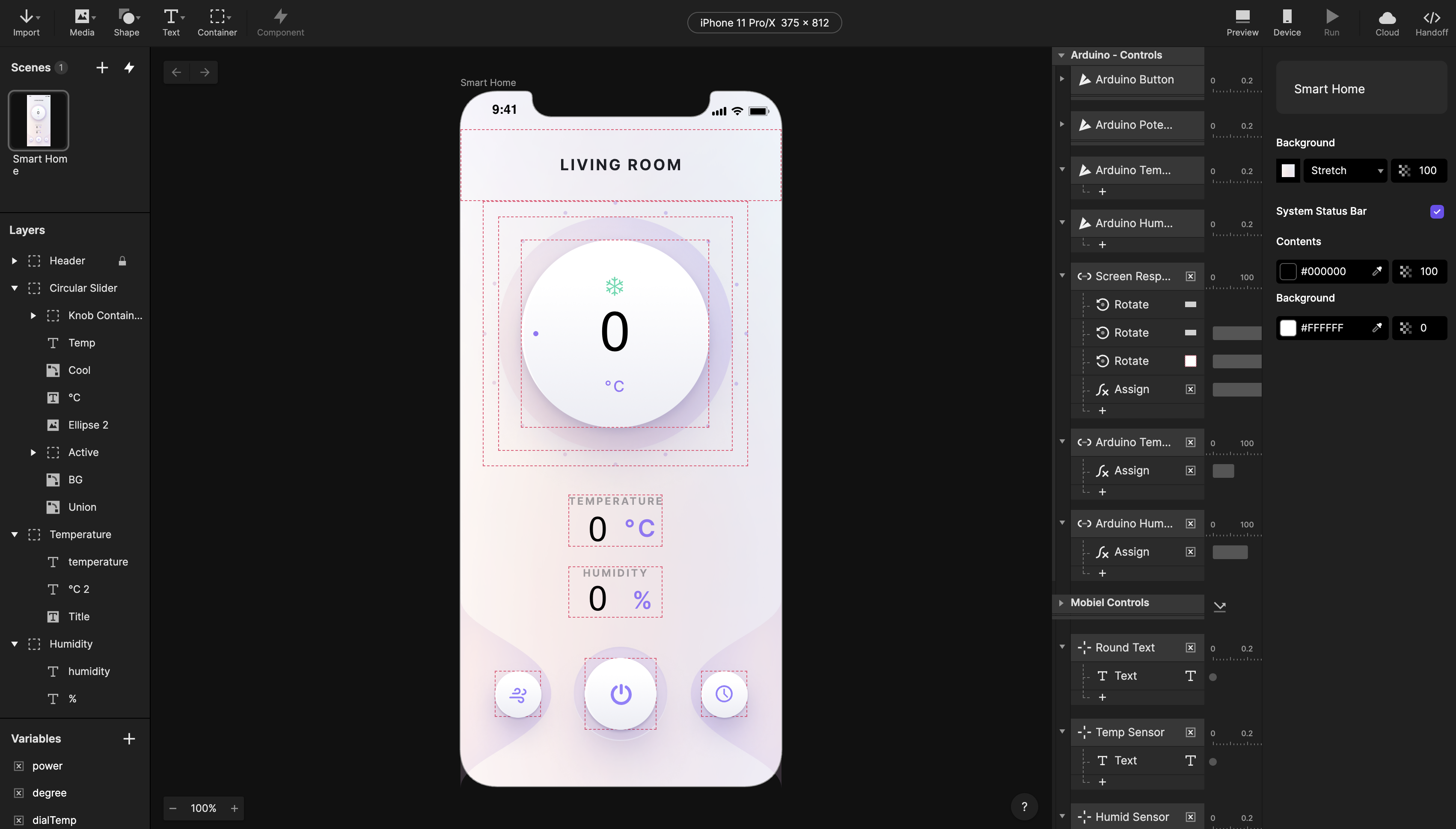Click the Cloud upload icon
The image size is (1456, 829).
tap(1387, 22)
